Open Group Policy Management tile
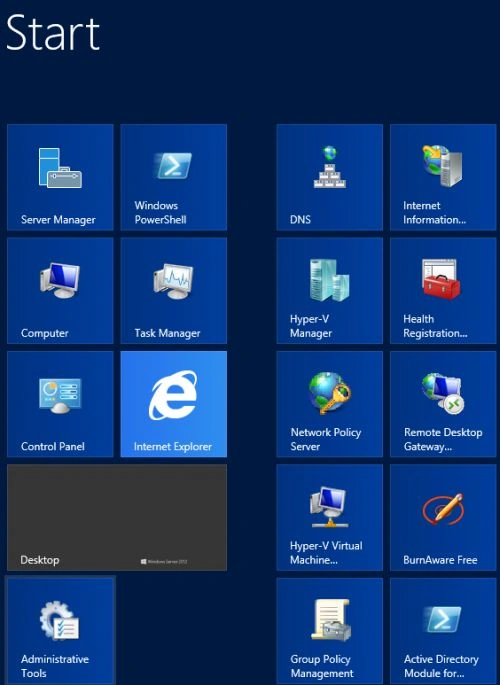Screen dimensions: 500x685 click(x=330, y=631)
